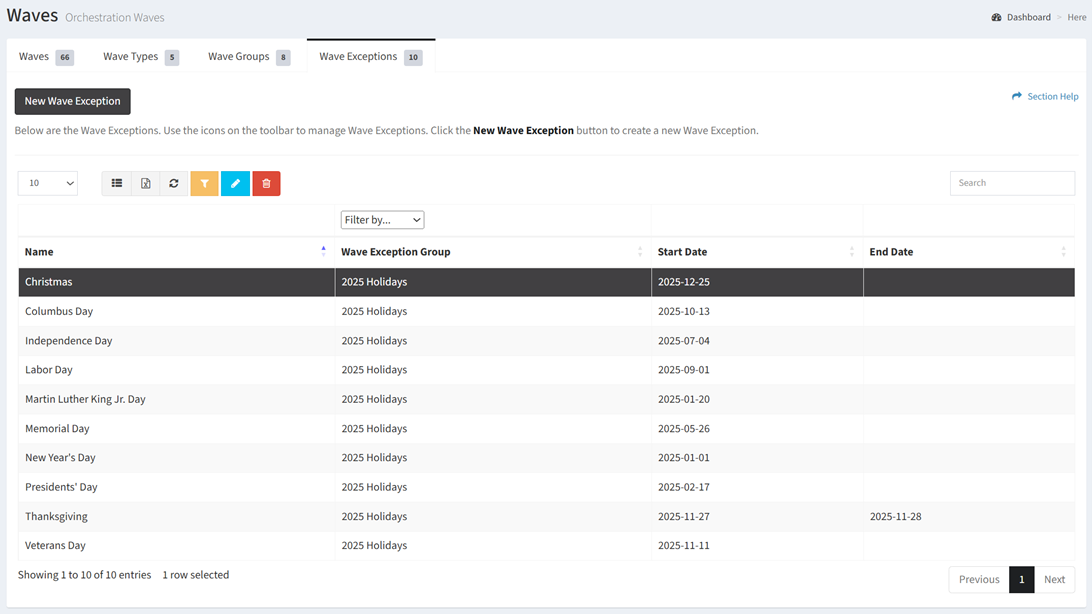Image resolution: width=1092 pixels, height=614 pixels.
Task: Go to the Next page
Action: [1054, 579]
